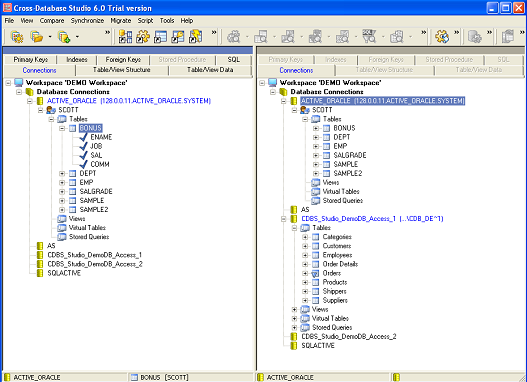This screenshot has height=382, width=527.
Task: Click the grayed database gear toolbar icon
Action: point(475,36)
